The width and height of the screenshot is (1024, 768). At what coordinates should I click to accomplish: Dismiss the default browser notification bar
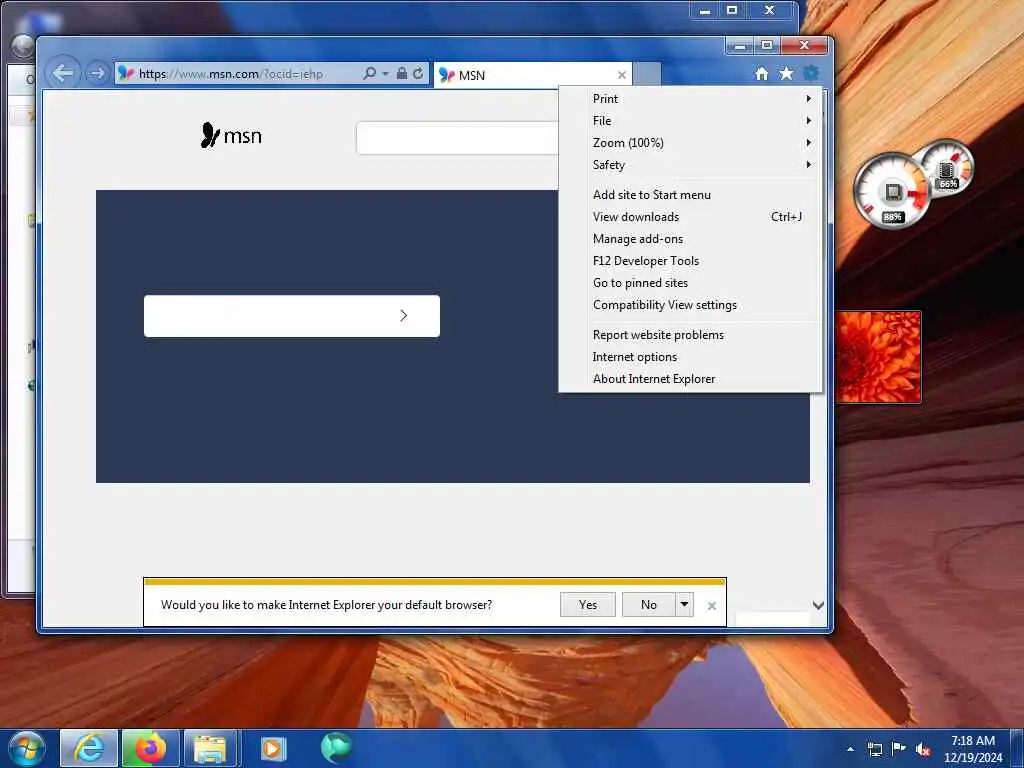[x=712, y=606]
